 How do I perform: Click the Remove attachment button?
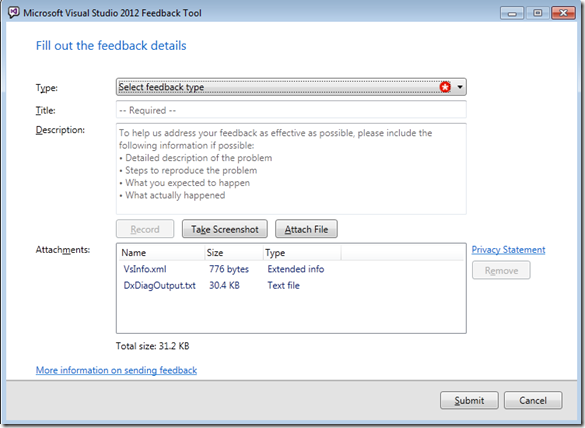pyautogui.click(x=501, y=270)
